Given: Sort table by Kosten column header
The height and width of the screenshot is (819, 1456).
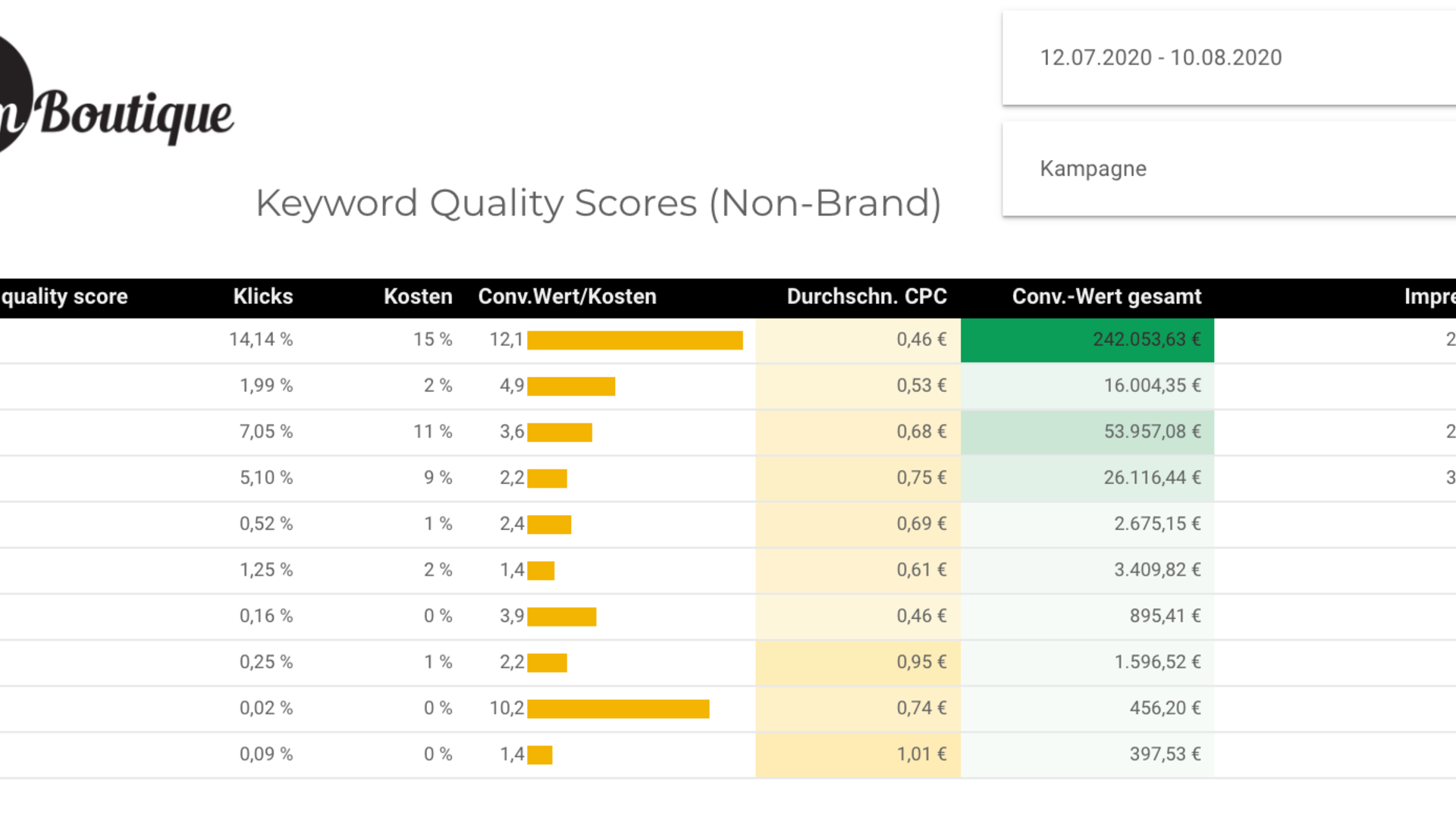Looking at the screenshot, I should 418,297.
